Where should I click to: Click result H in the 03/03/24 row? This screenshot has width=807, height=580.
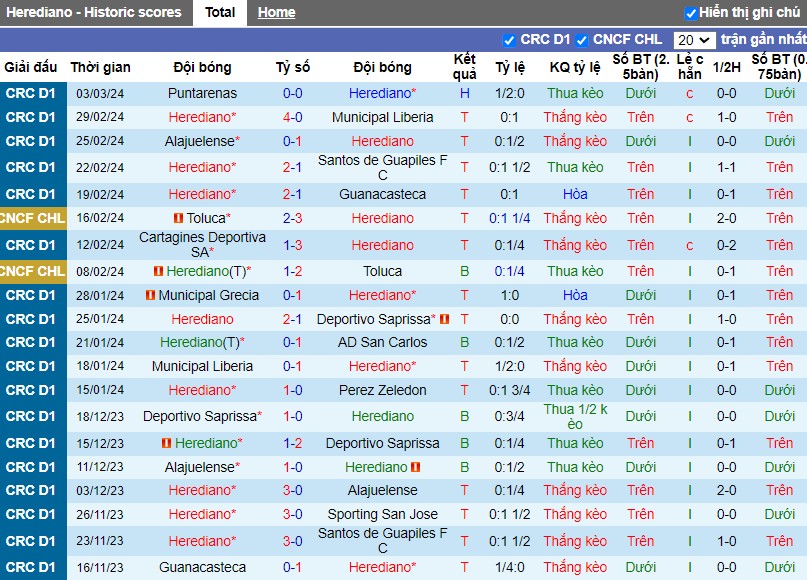coord(464,94)
